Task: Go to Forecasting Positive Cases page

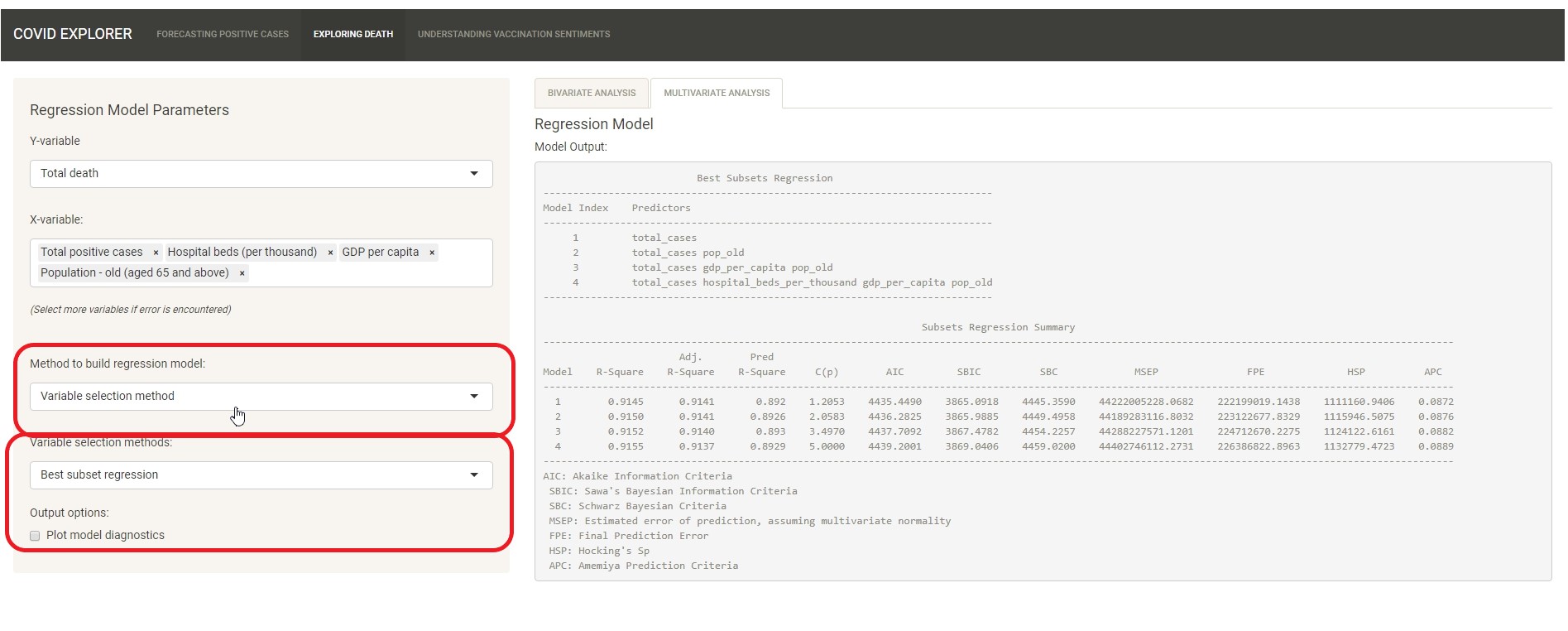Action: [x=223, y=35]
